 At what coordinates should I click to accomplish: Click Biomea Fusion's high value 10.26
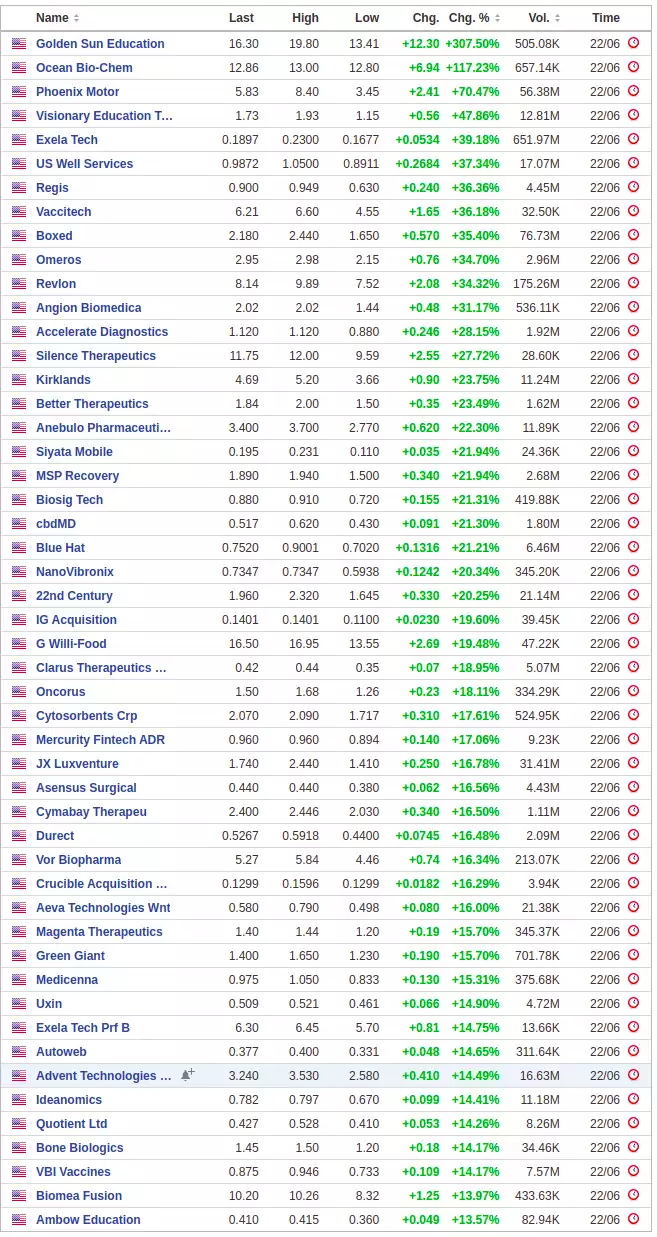tap(303, 1196)
